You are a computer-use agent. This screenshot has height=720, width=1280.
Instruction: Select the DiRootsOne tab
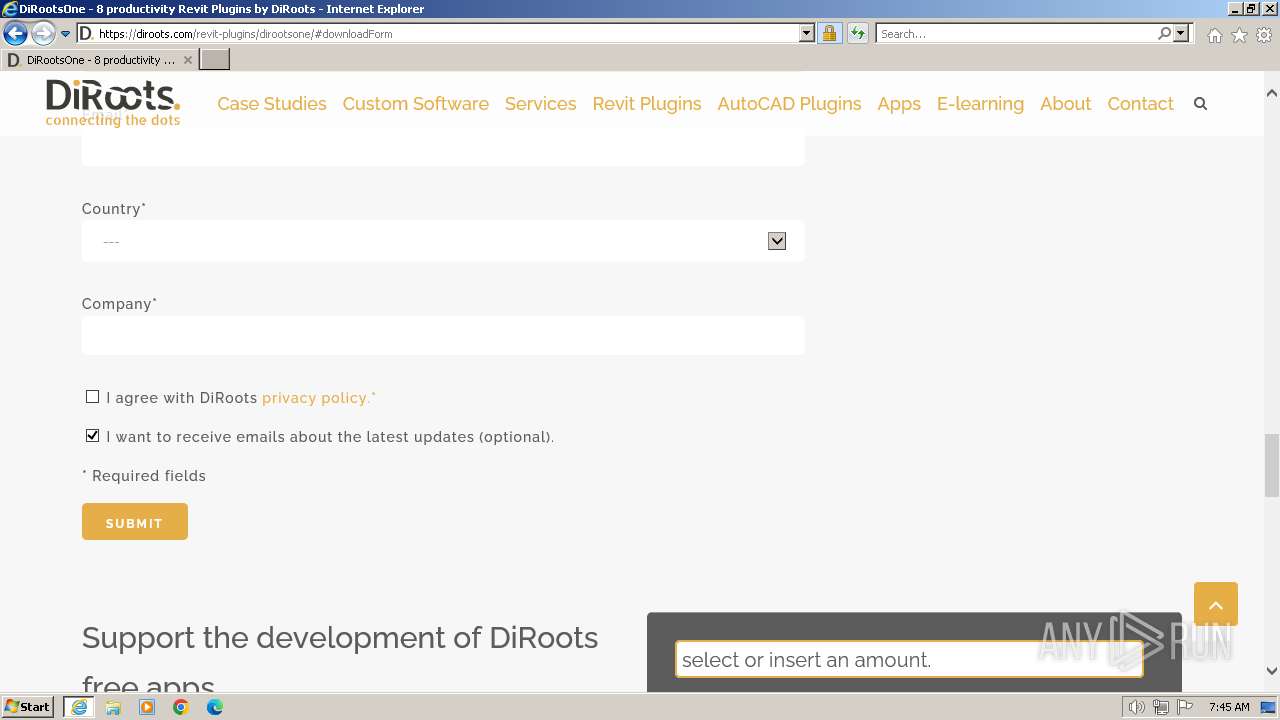point(100,60)
